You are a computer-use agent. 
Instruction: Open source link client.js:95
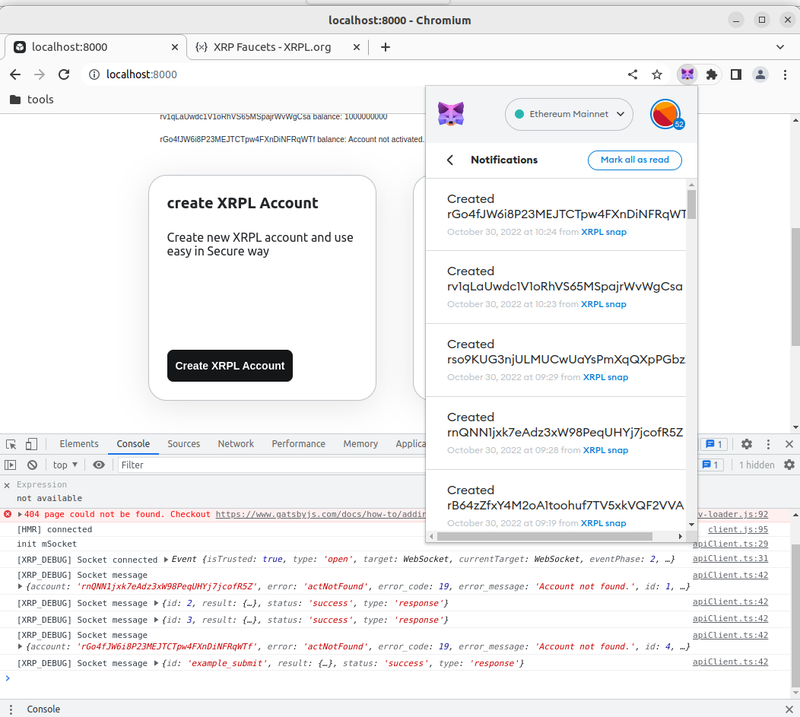click(x=738, y=530)
